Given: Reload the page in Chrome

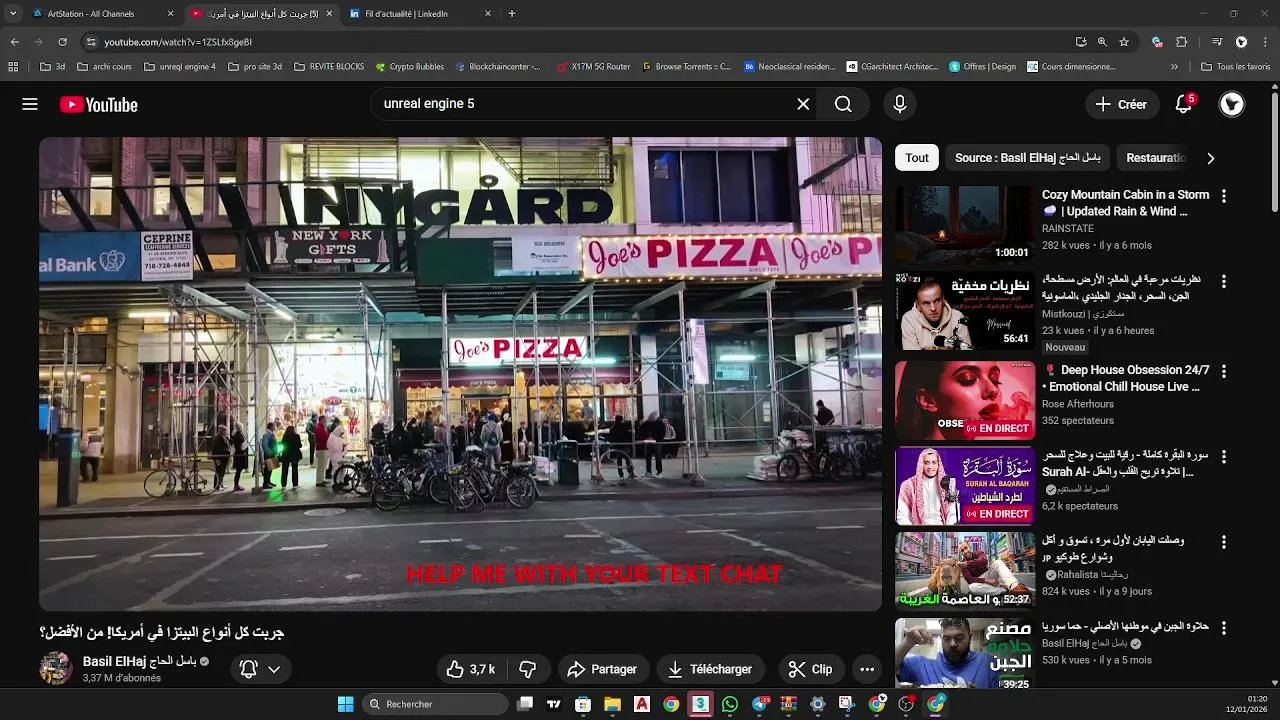Looking at the screenshot, I should pos(62,42).
